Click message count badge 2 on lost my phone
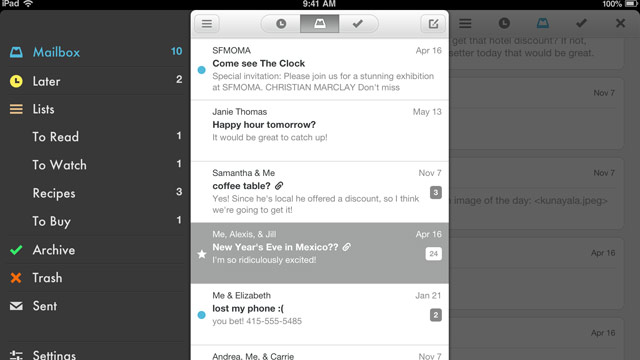The width and height of the screenshot is (640, 360). point(436,315)
